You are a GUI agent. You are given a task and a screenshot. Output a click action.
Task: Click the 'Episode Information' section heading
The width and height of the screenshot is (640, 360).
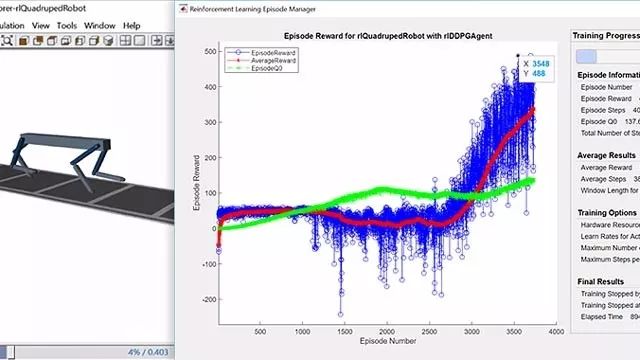point(609,75)
